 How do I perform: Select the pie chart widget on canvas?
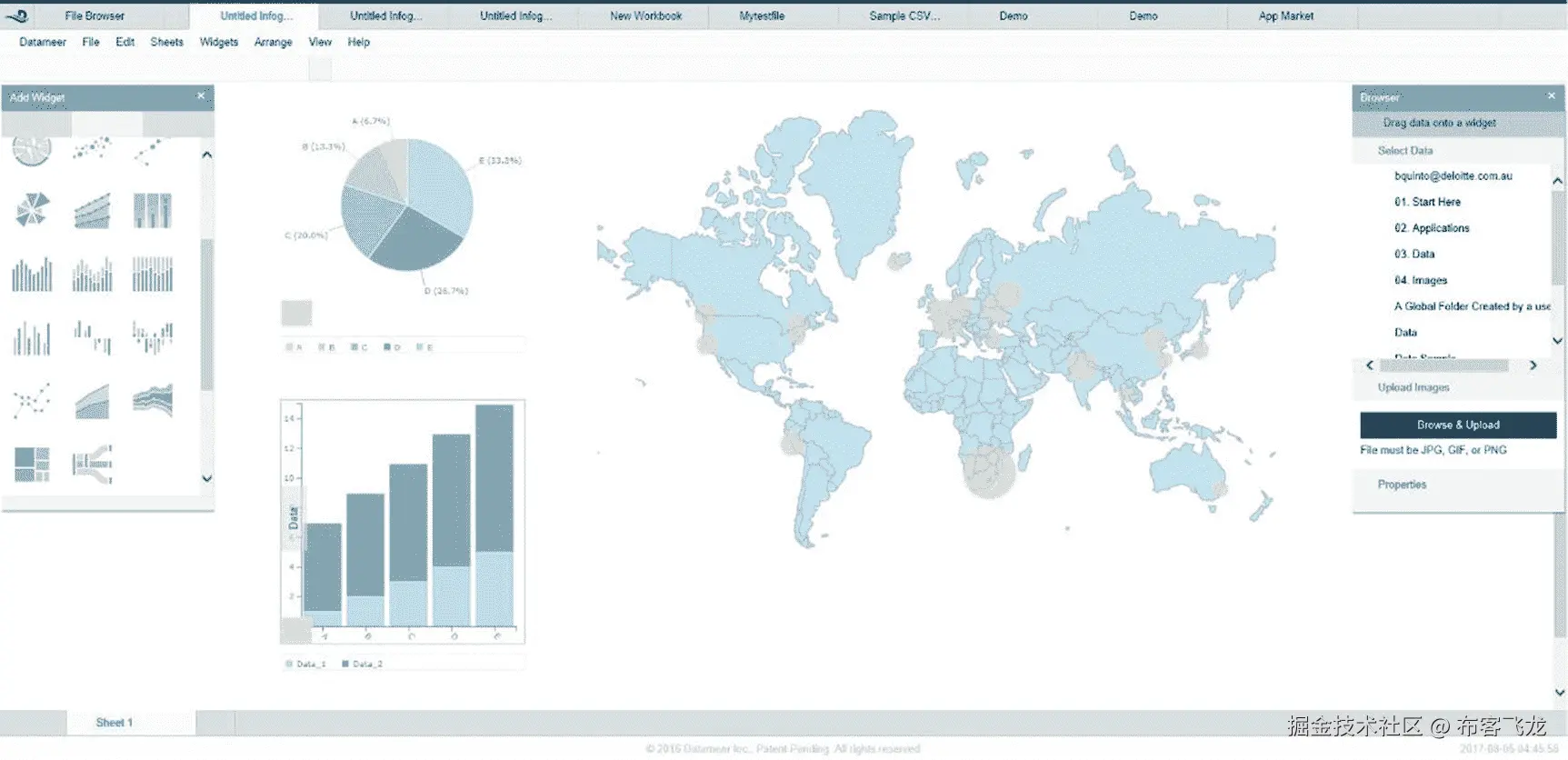(406, 205)
